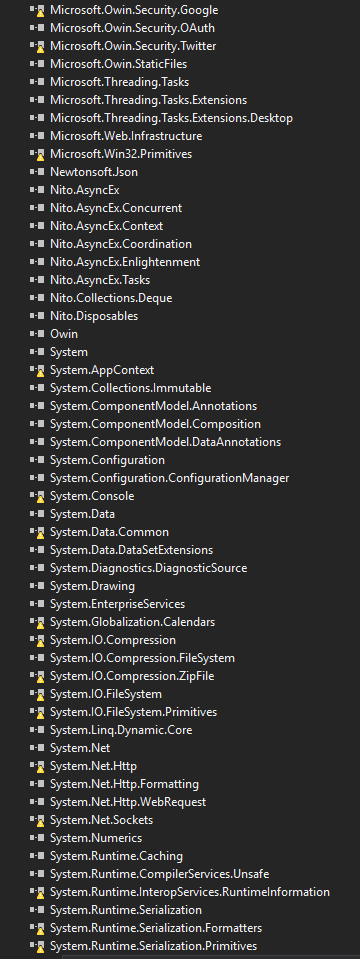
Task: Select the Microsoft.Owin.StaticFiles reference
Action: (119, 64)
